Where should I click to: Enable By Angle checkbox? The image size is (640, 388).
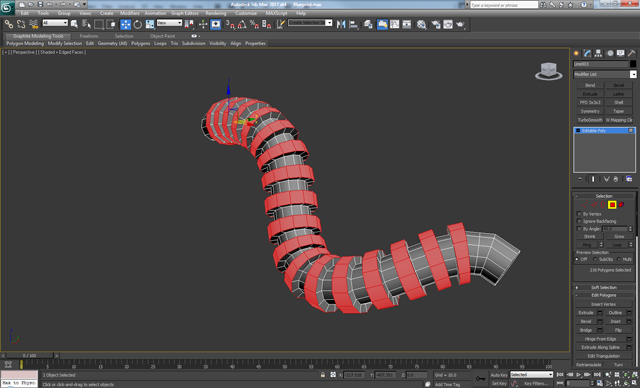tap(579, 228)
